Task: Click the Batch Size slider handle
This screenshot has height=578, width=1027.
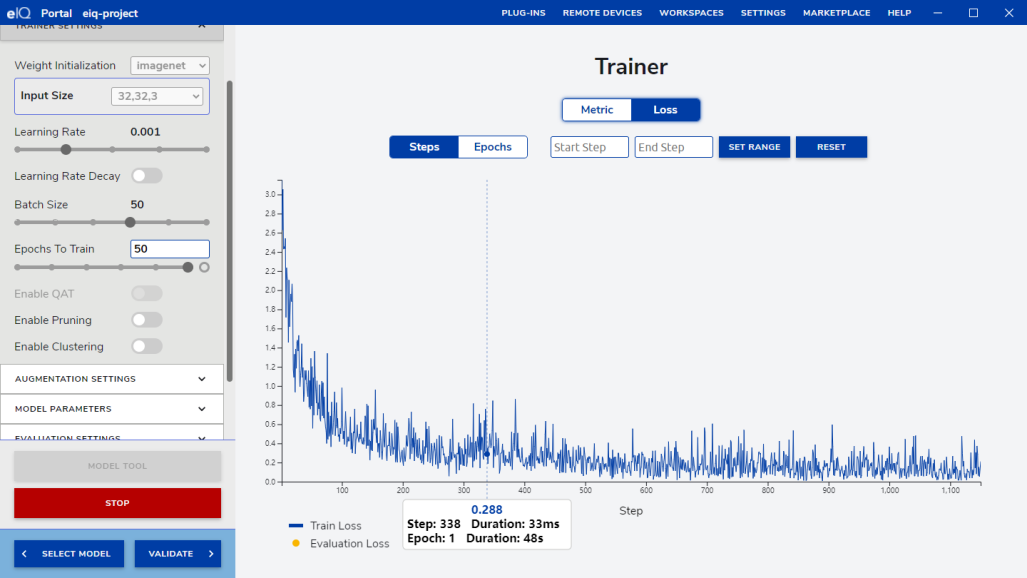Action: pyautogui.click(x=130, y=222)
